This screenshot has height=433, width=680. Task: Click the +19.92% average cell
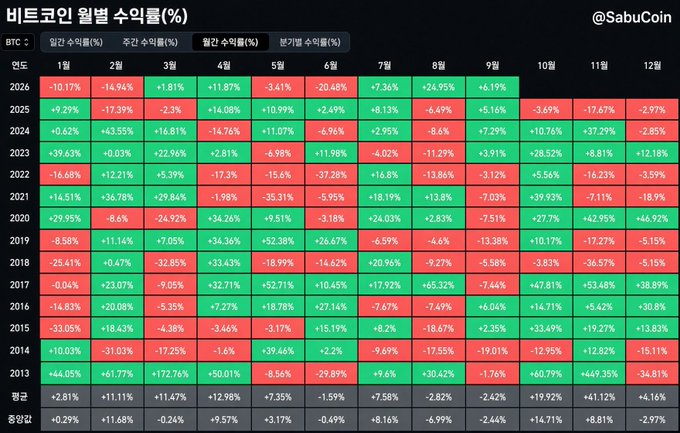pyautogui.click(x=546, y=397)
